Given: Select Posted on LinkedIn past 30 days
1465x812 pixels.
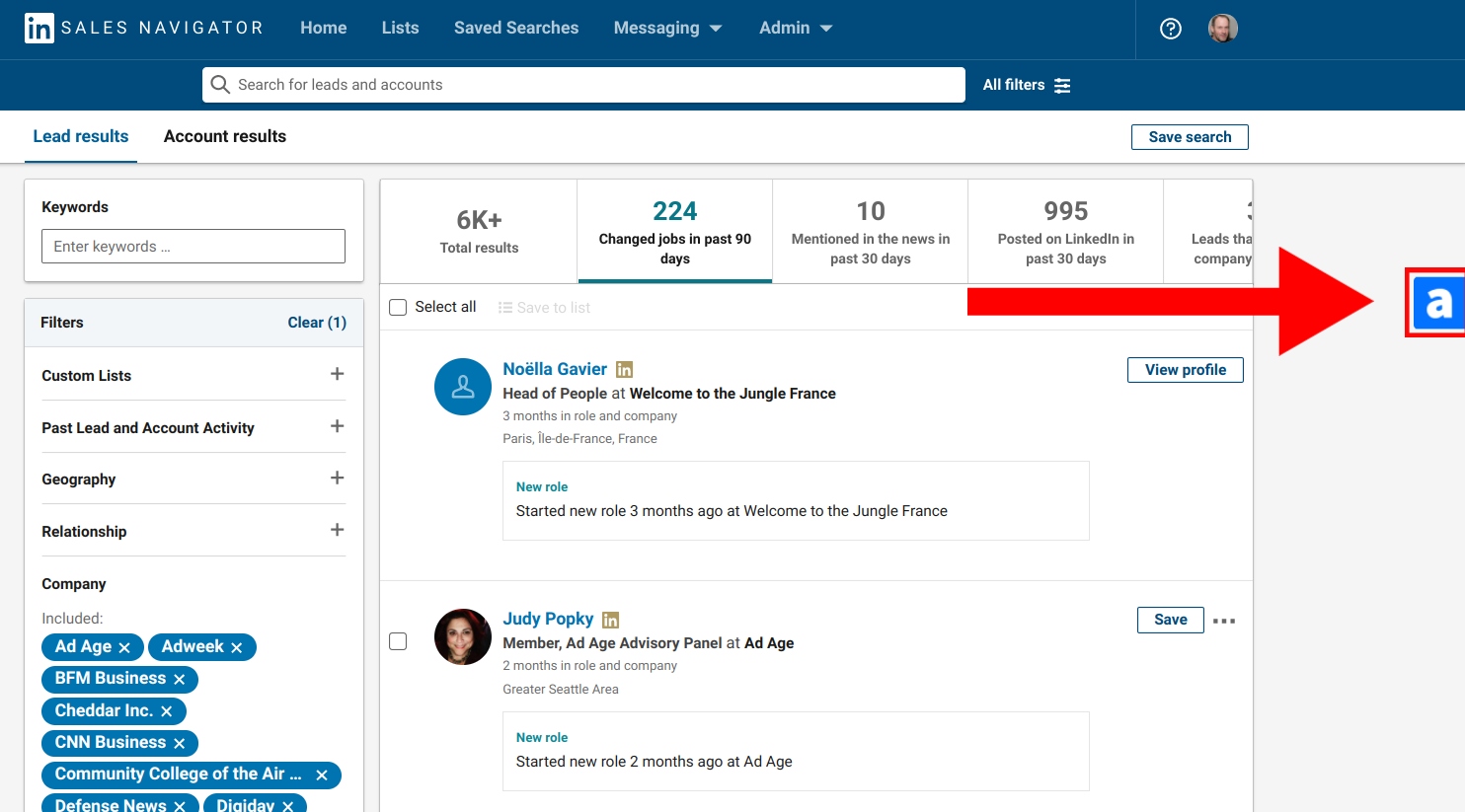Looking at the screenshot, I should 1066,232.
